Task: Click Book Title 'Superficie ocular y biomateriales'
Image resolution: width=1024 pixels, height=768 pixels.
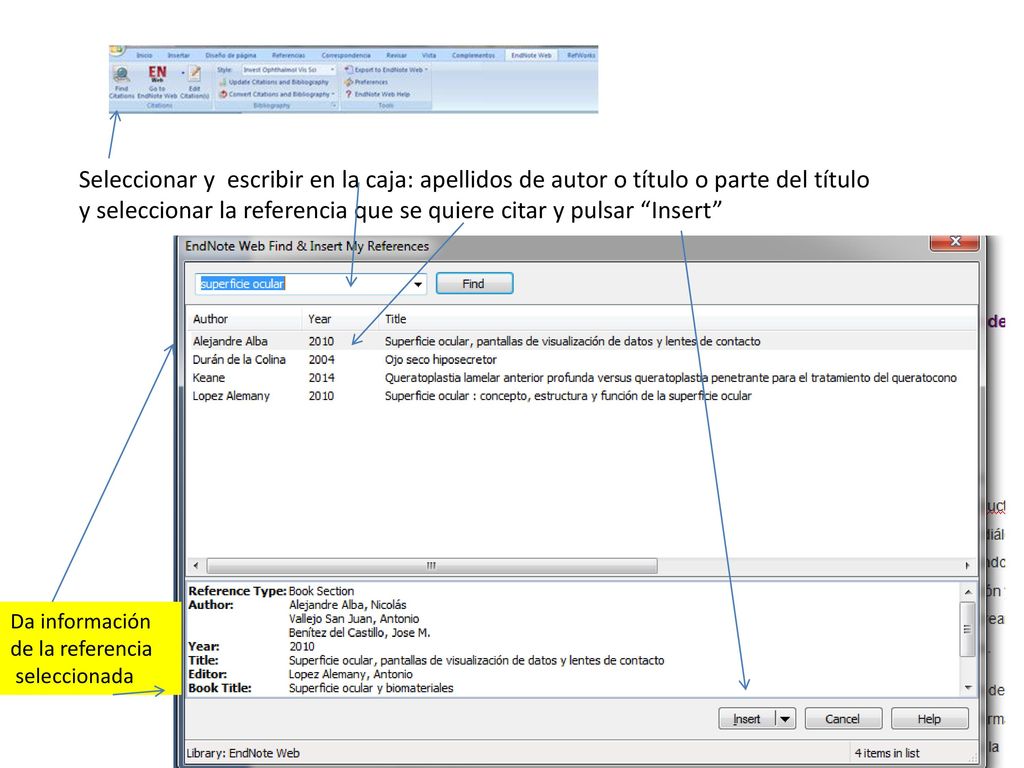Action: [x=371, y=688]
